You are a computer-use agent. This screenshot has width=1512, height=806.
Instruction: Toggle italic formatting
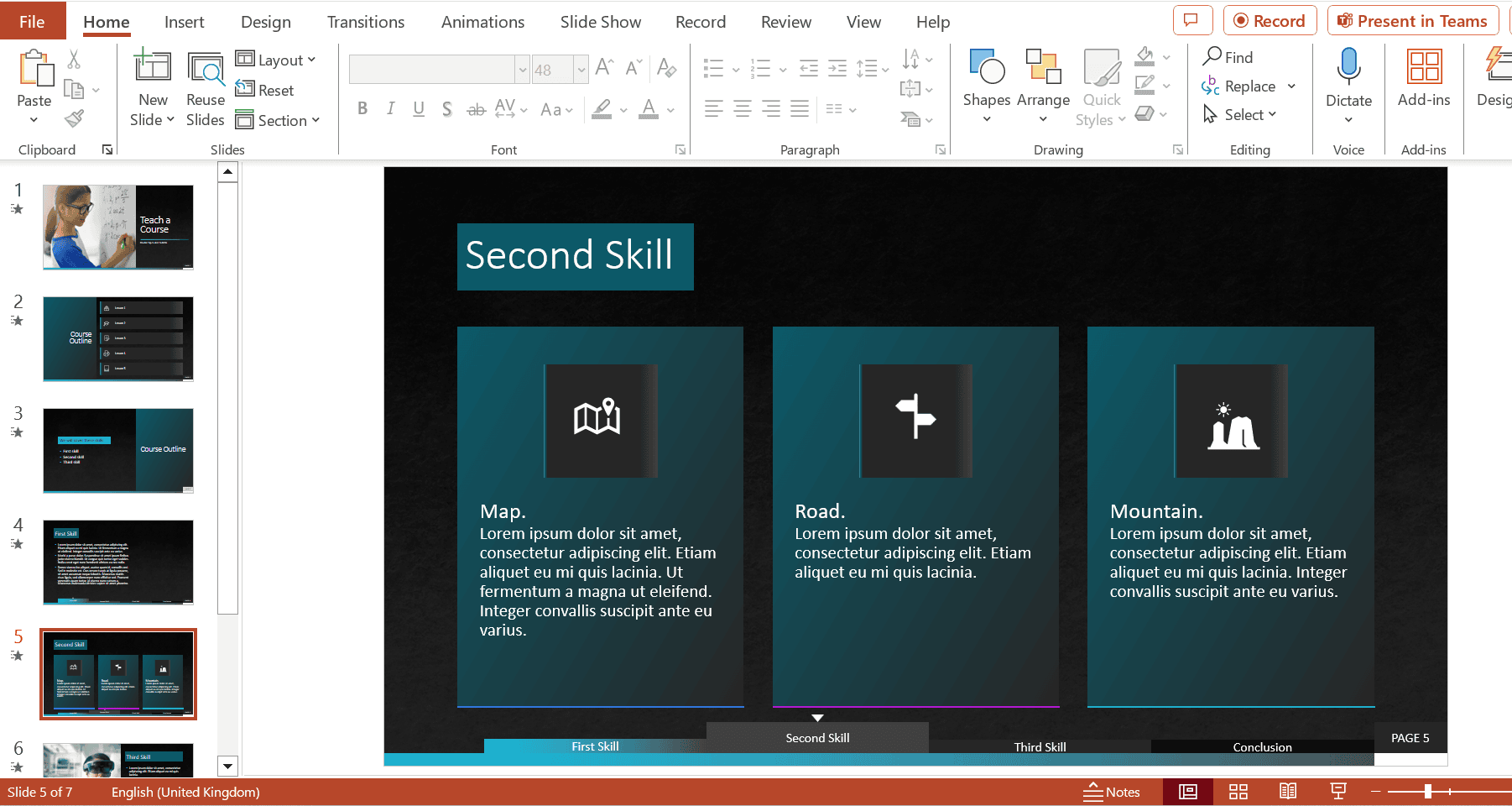[390, 108]
